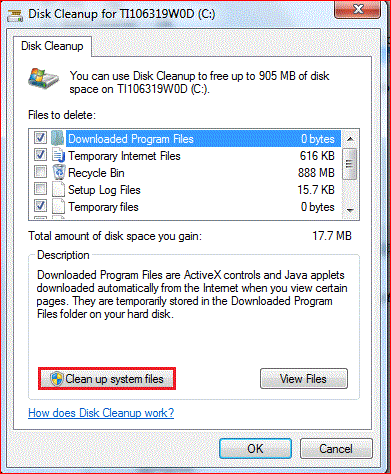Enable the Recycle Bin checkbox

click(x=41, y=172)
